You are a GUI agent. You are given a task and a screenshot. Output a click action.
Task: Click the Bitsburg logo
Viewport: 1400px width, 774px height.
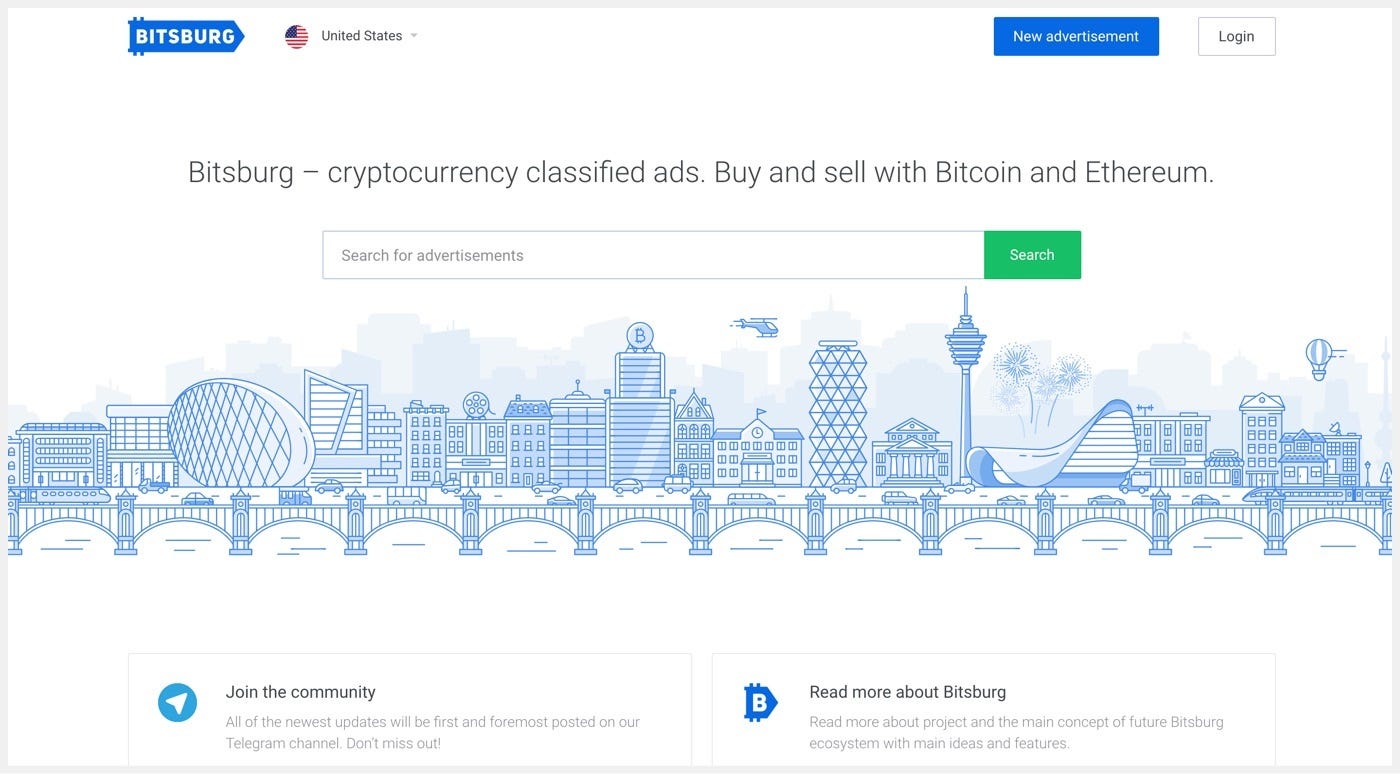pyautogui.click(x=186, y=35)
